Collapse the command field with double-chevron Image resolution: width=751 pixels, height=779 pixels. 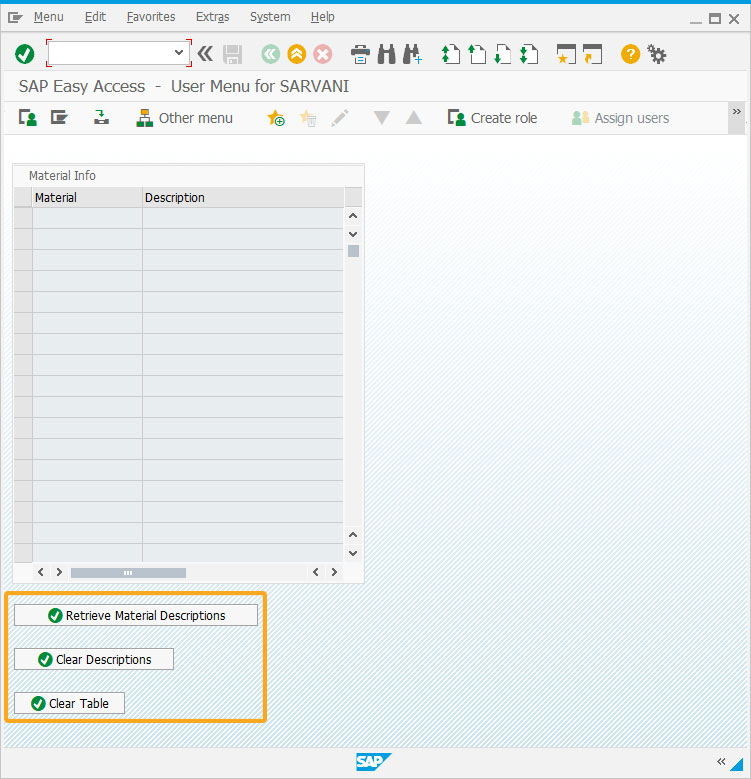click(x=205, y=54)
